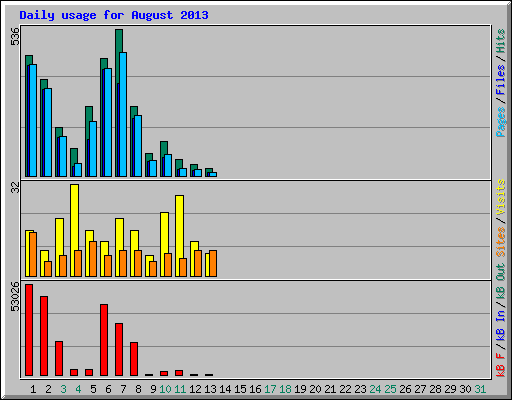The width and height of the screenshot is (512, 400).
Task: Click the 'Sites' legend label
Action: [500, 242]
